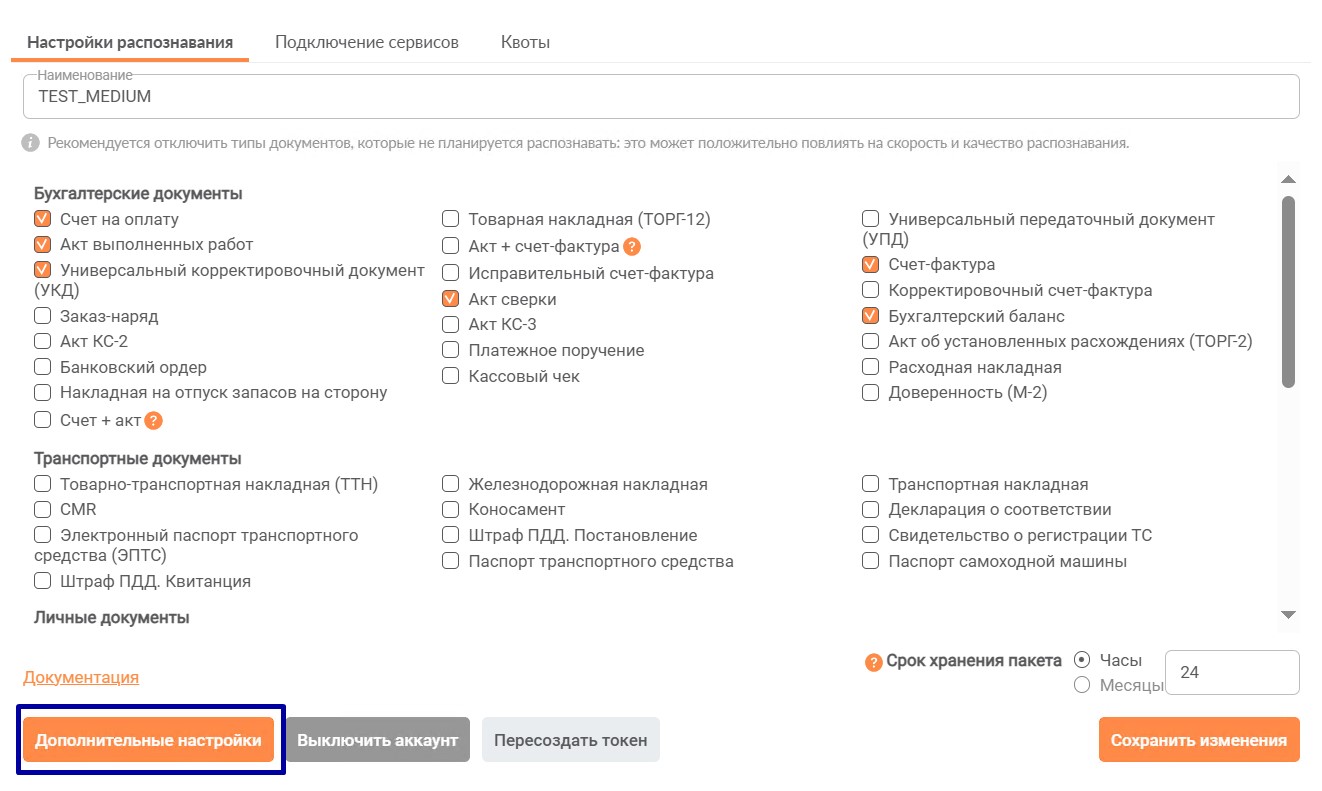The width and height of the screenshot is (1322, 791).
Task: Click the info icon before recommendation text
Action: pos(31,143)
